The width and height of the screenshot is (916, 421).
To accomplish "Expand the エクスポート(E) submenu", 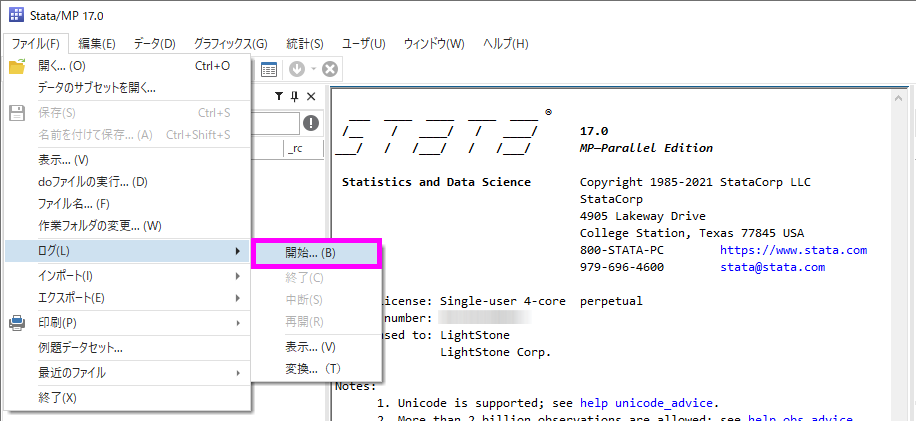I will point(128,298).
